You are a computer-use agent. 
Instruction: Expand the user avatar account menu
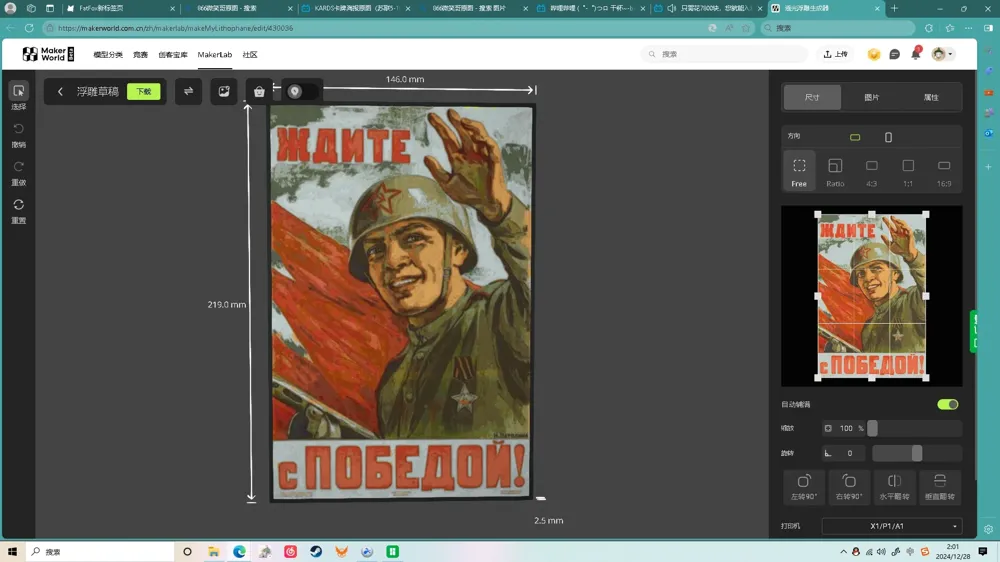coord(942,54)
